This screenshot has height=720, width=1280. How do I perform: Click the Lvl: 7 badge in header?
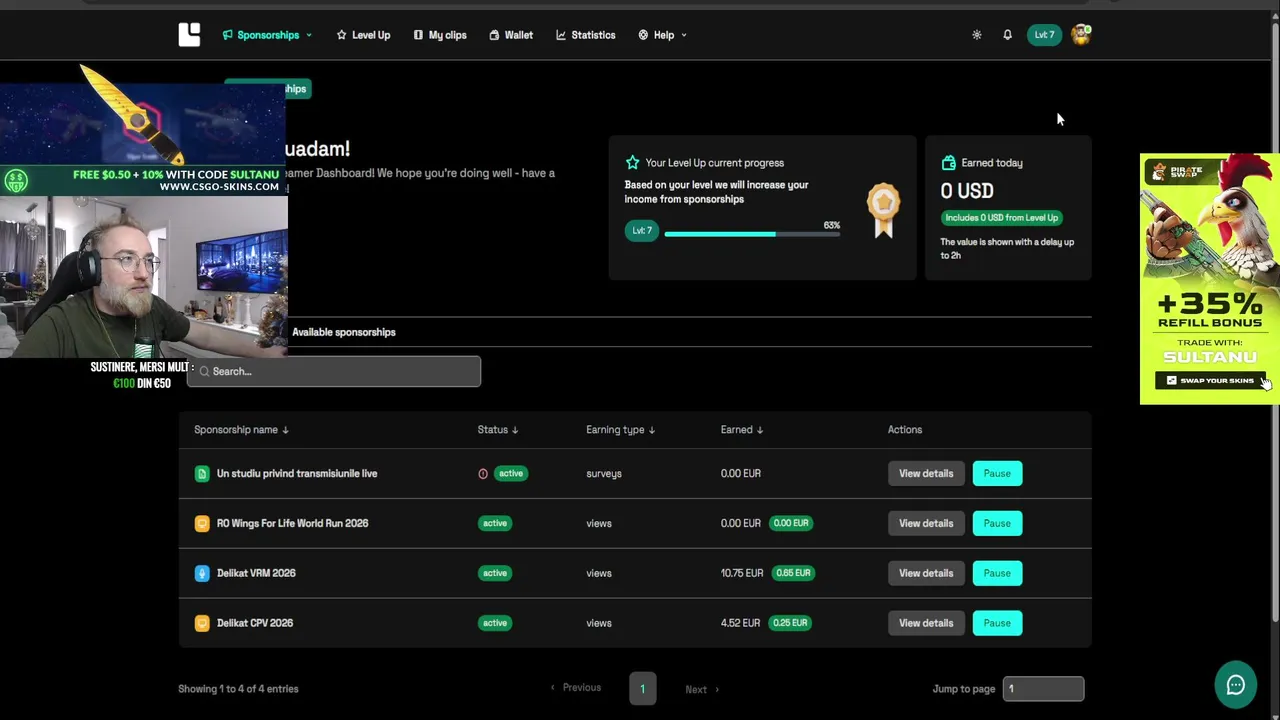point(1044,35)
